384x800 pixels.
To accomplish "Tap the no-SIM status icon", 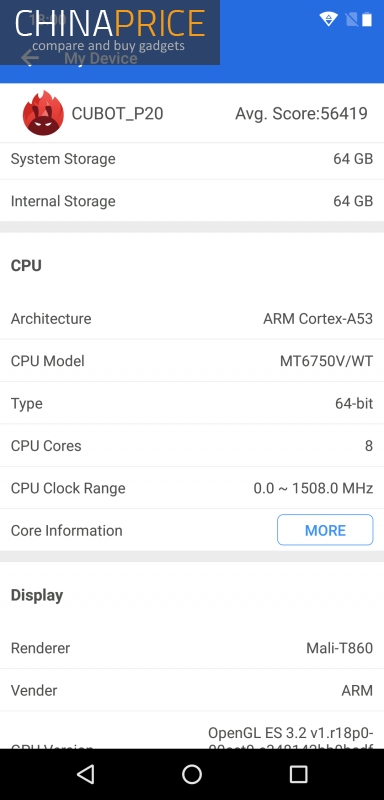I will click(x=351, y=19).
